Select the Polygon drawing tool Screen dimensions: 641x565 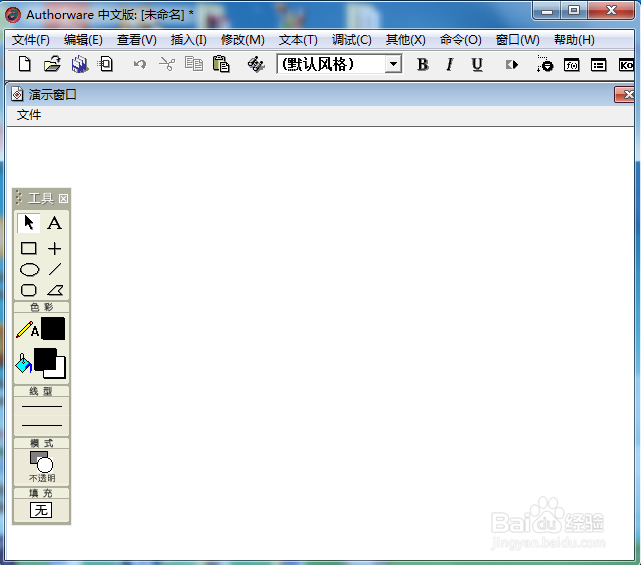tap(55, 290)
